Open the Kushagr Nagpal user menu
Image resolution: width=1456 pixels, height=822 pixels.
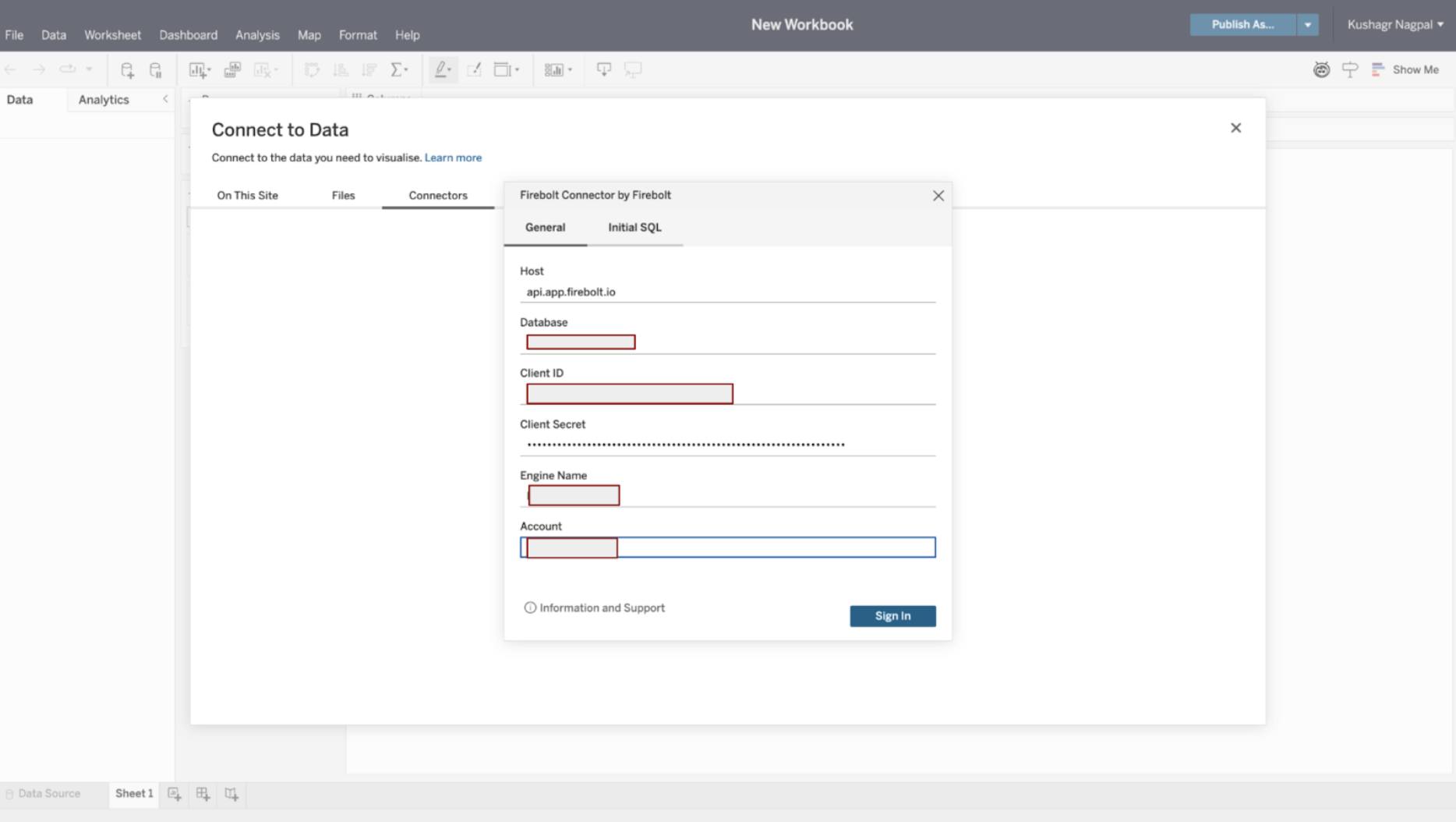click(1395, 24)
